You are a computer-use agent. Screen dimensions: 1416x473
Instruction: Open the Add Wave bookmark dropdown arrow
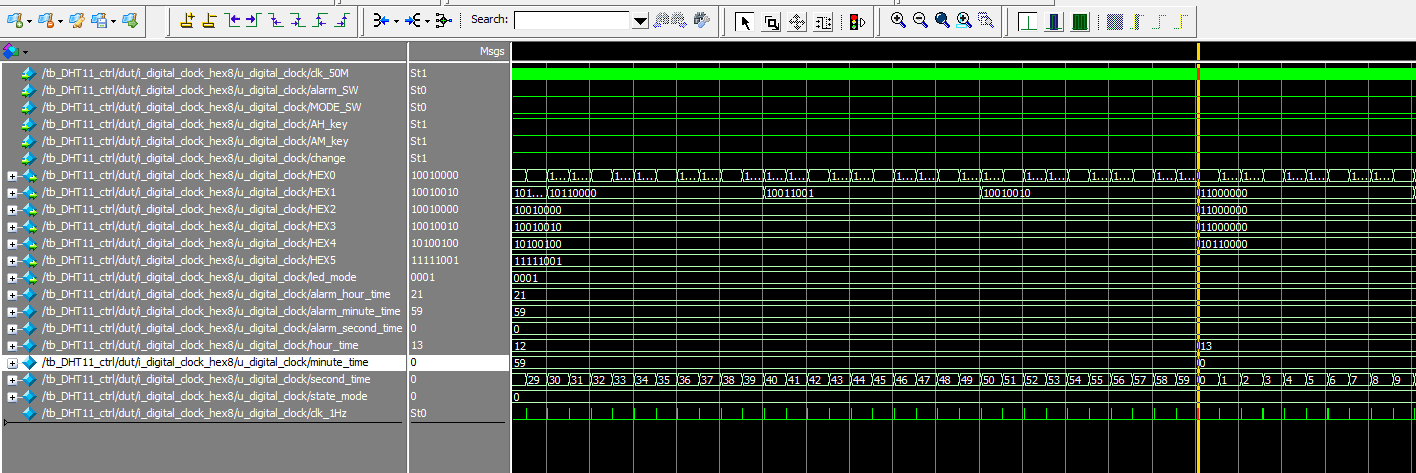click(27, 21)
